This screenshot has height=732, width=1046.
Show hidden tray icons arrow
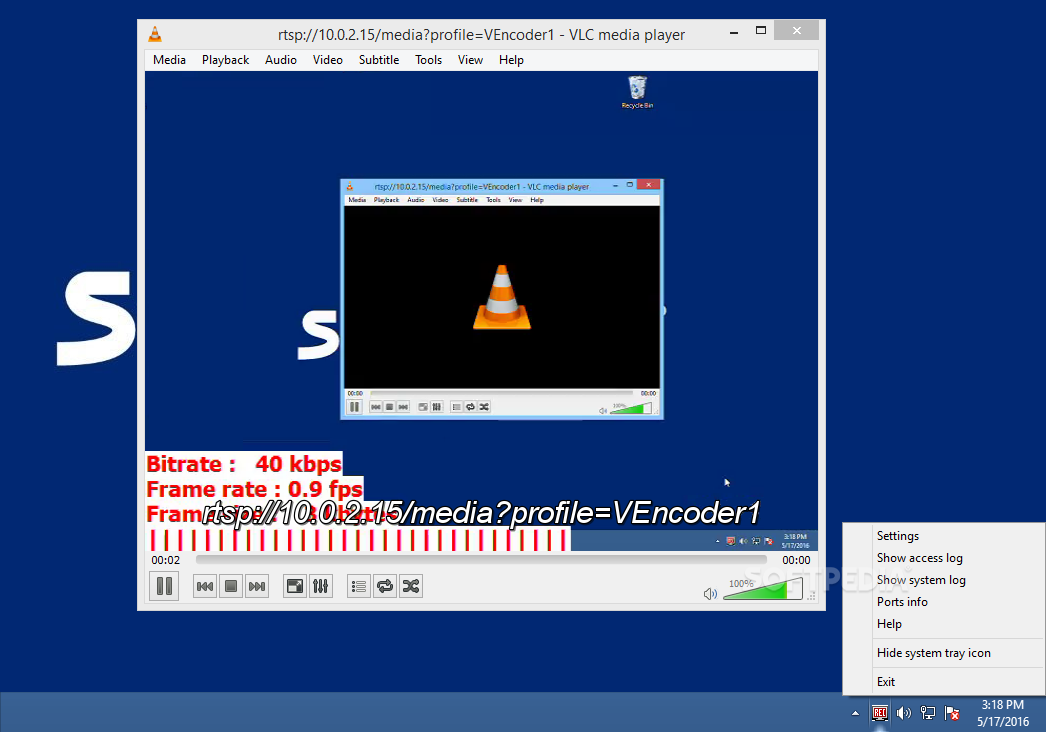(x=855, y=713)
